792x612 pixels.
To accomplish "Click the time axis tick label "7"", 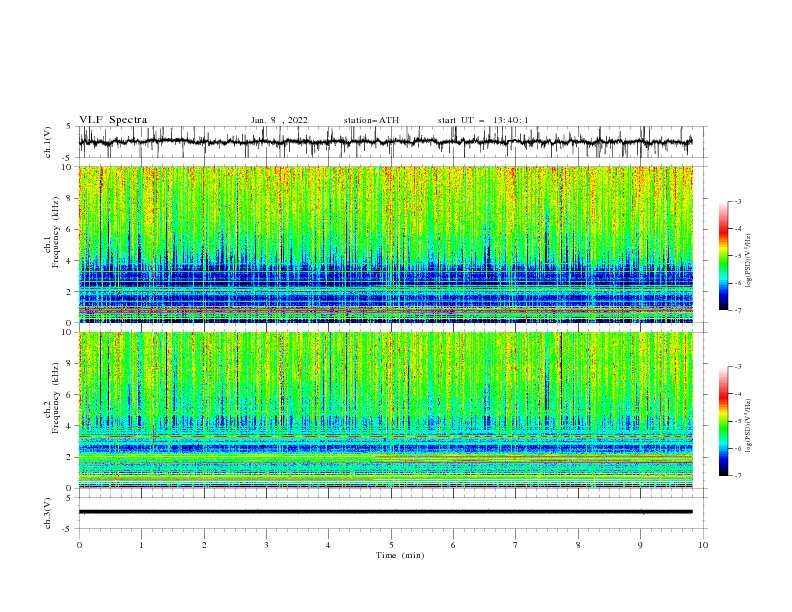I will click(516, 545).
